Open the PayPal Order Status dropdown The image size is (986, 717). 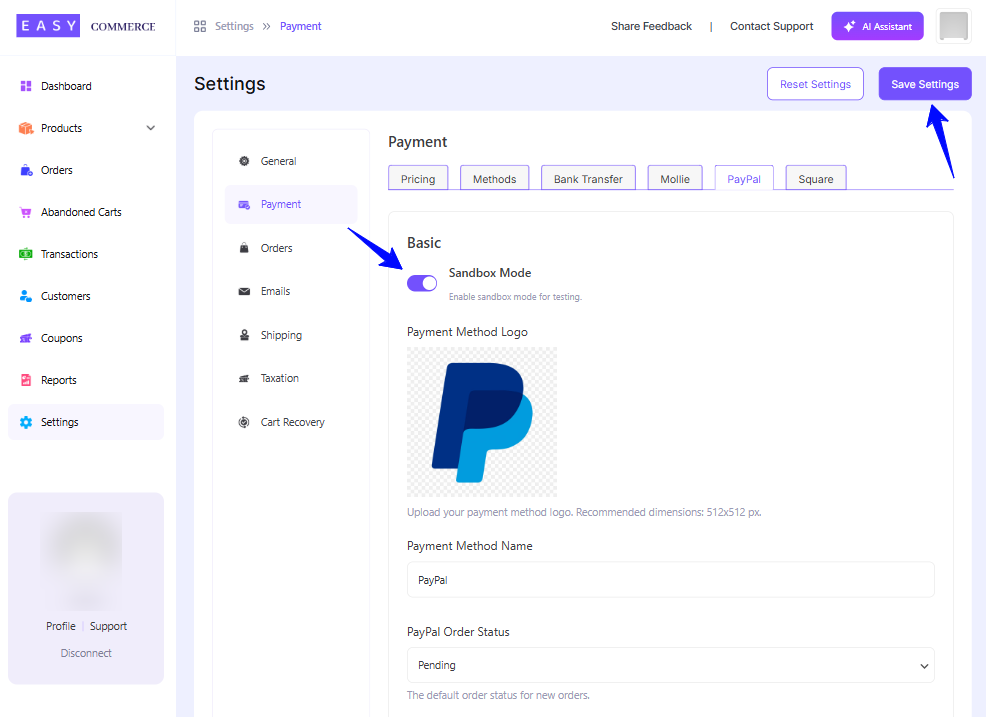(670, 665)
